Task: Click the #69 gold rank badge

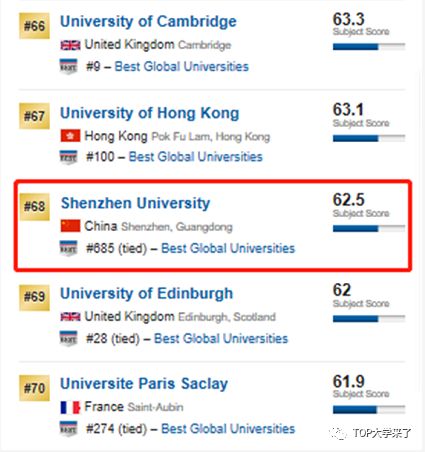Action: 34,298
